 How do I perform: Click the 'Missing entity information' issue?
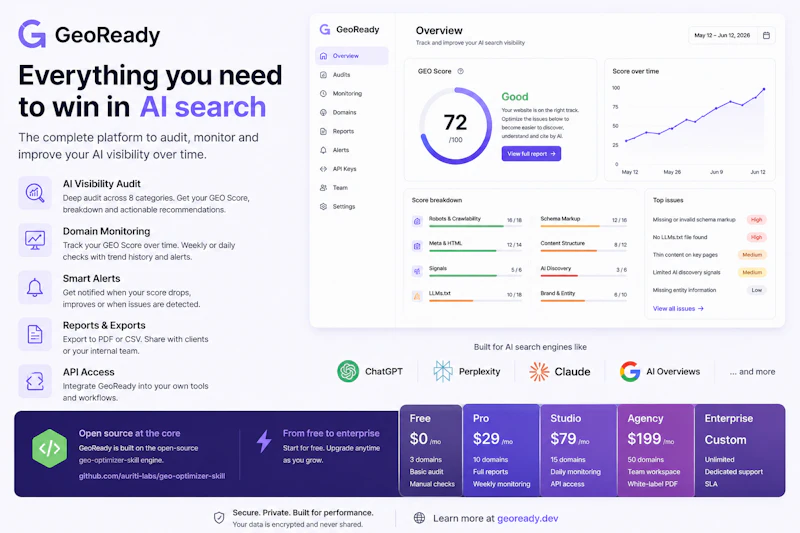[684, 290]
